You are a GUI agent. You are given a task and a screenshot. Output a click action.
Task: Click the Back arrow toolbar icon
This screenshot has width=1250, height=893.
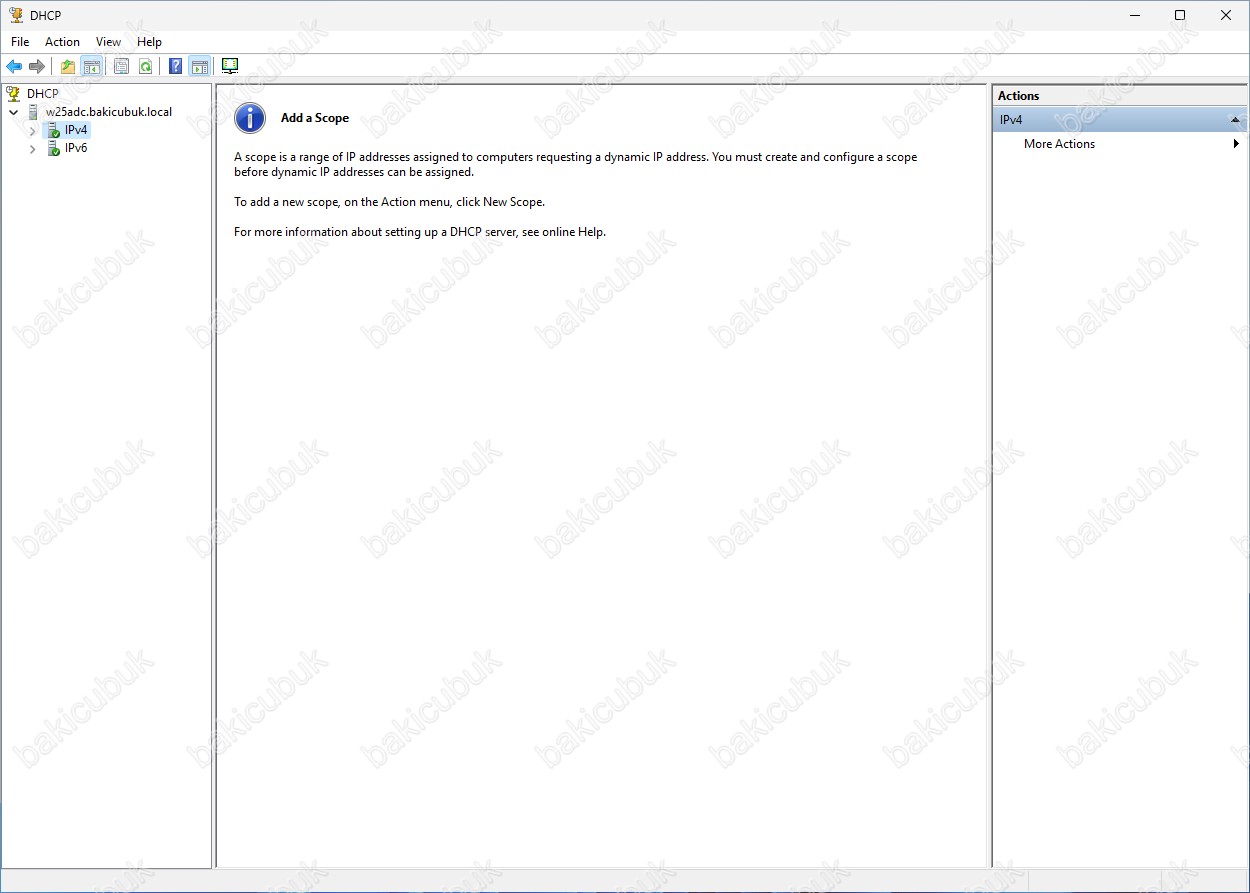pyautogui.click(x=14, y=66)
